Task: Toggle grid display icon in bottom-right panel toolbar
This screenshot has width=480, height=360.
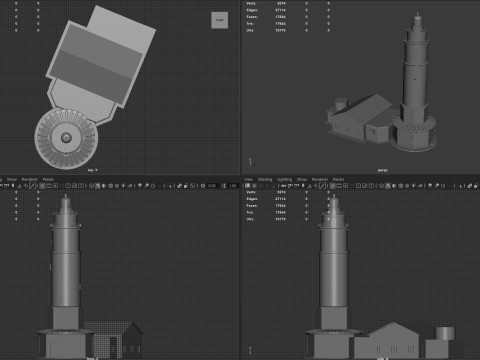Action: click(x=332, y=186)
